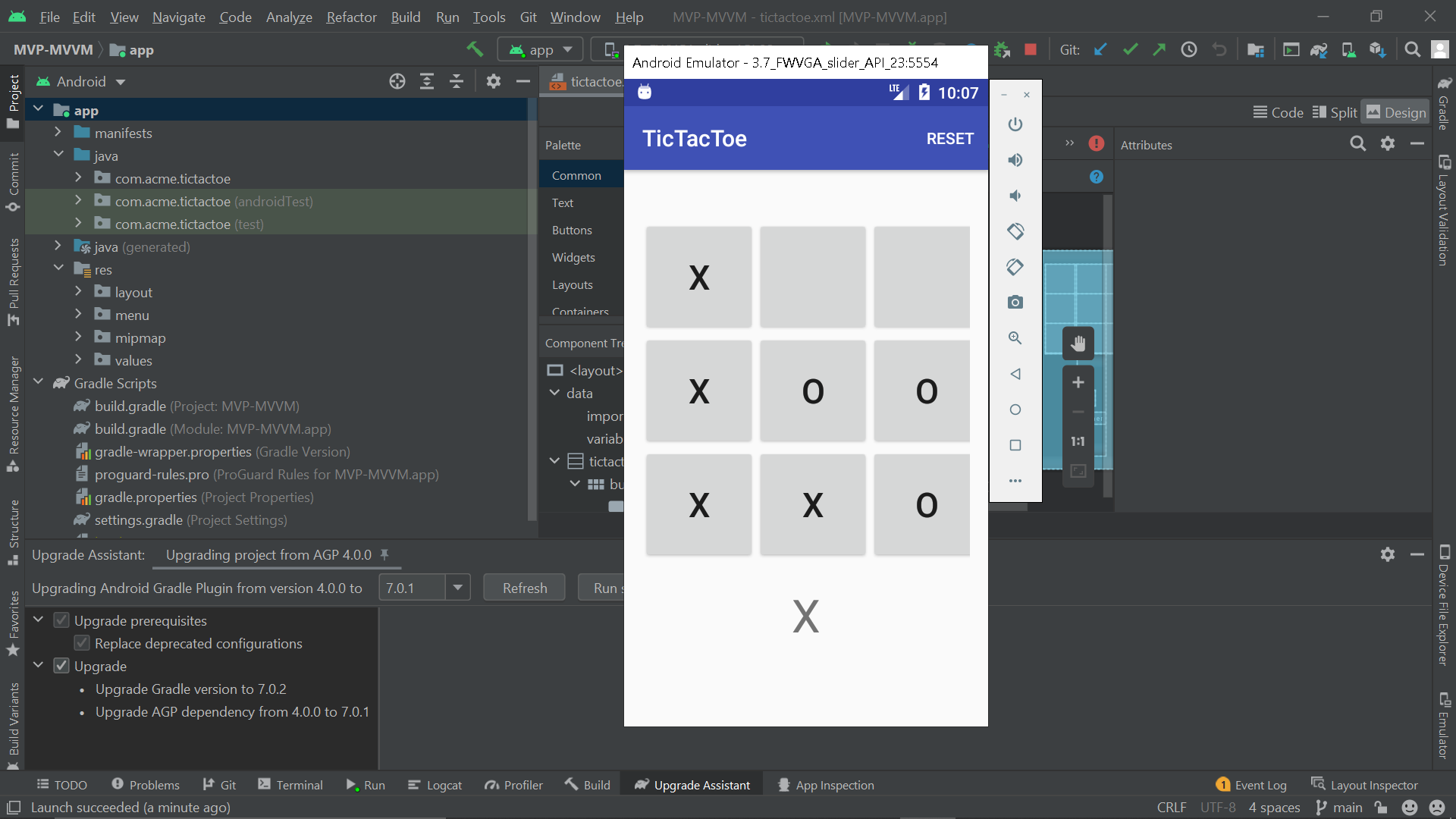This screenshot has height=819, width=1456.
Task: Toggle Replace deprecated configurations checkbox
Action: [x=82, y=643]
